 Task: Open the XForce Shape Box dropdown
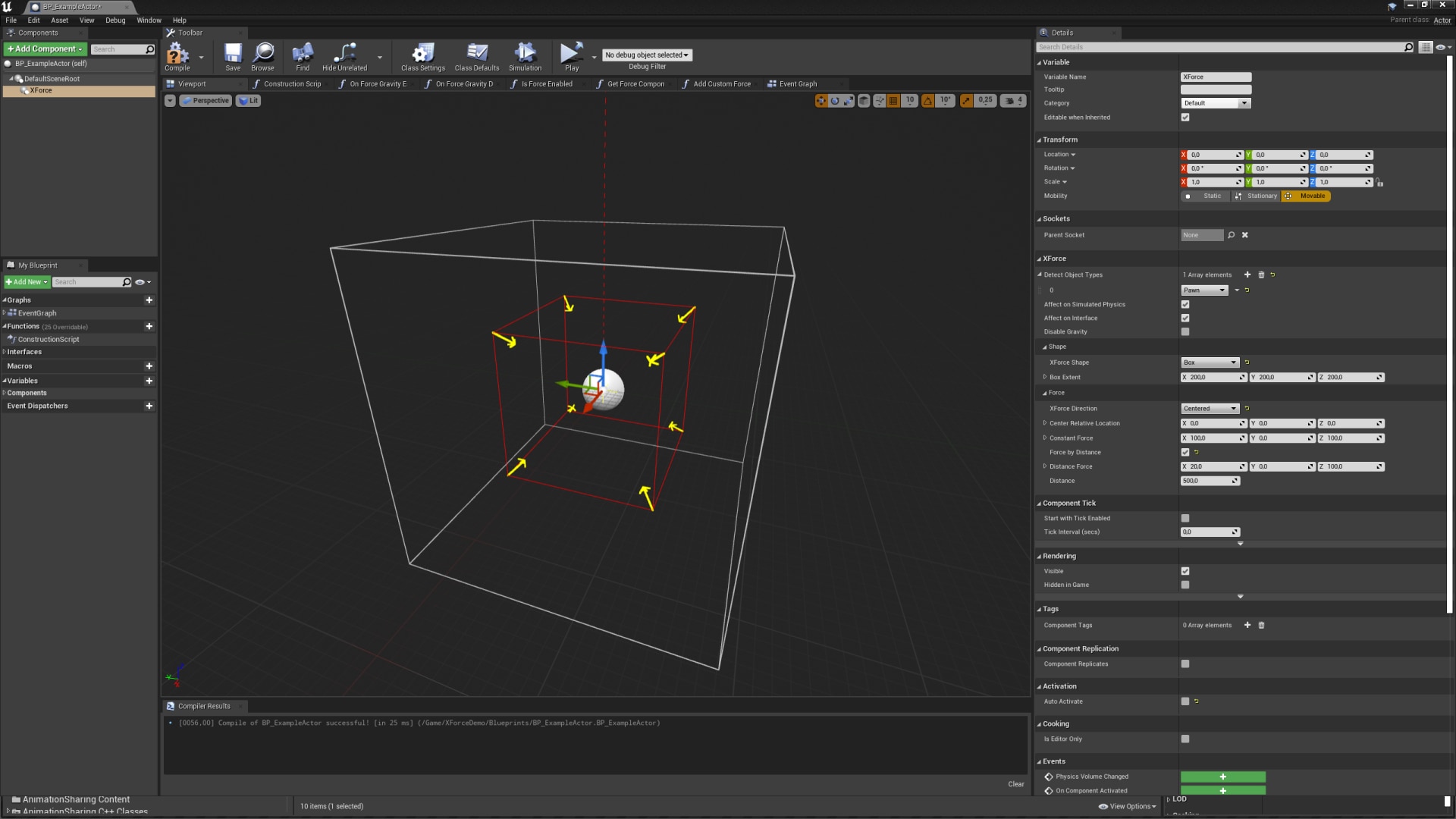(1210, 362)
